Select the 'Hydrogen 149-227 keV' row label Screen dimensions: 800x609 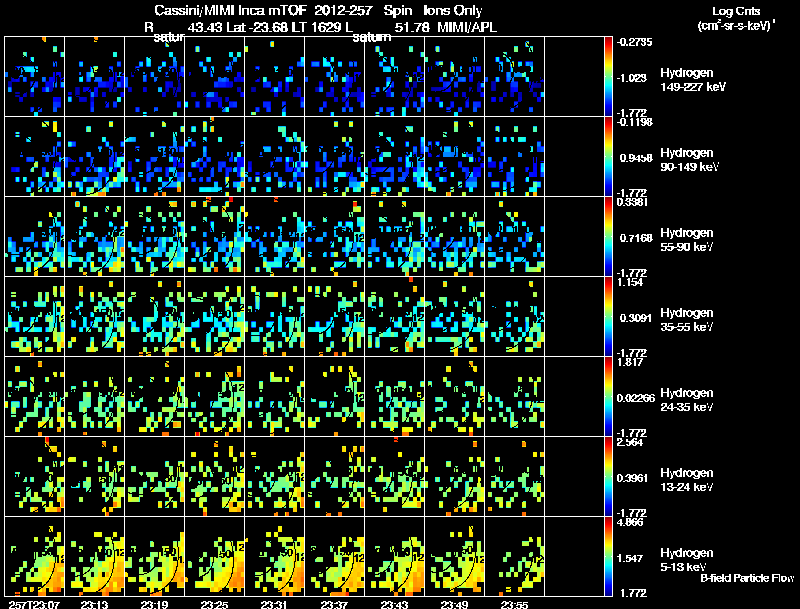(x=693, y=80)
